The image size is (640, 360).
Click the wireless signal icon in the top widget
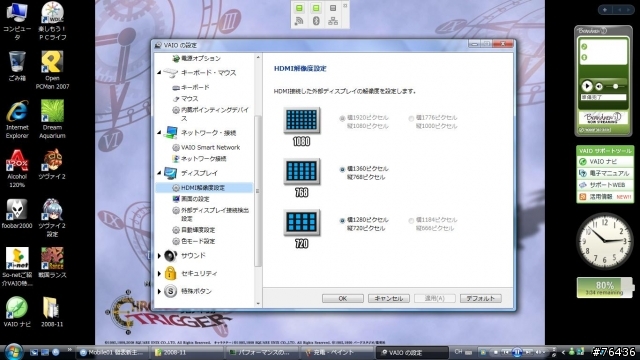pos(299,21)
